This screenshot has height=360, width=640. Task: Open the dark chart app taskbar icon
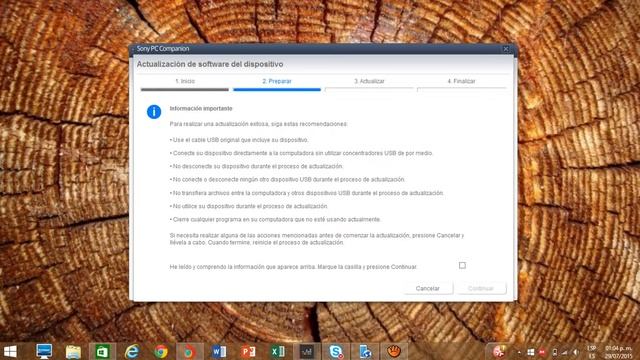click(307, 351)
